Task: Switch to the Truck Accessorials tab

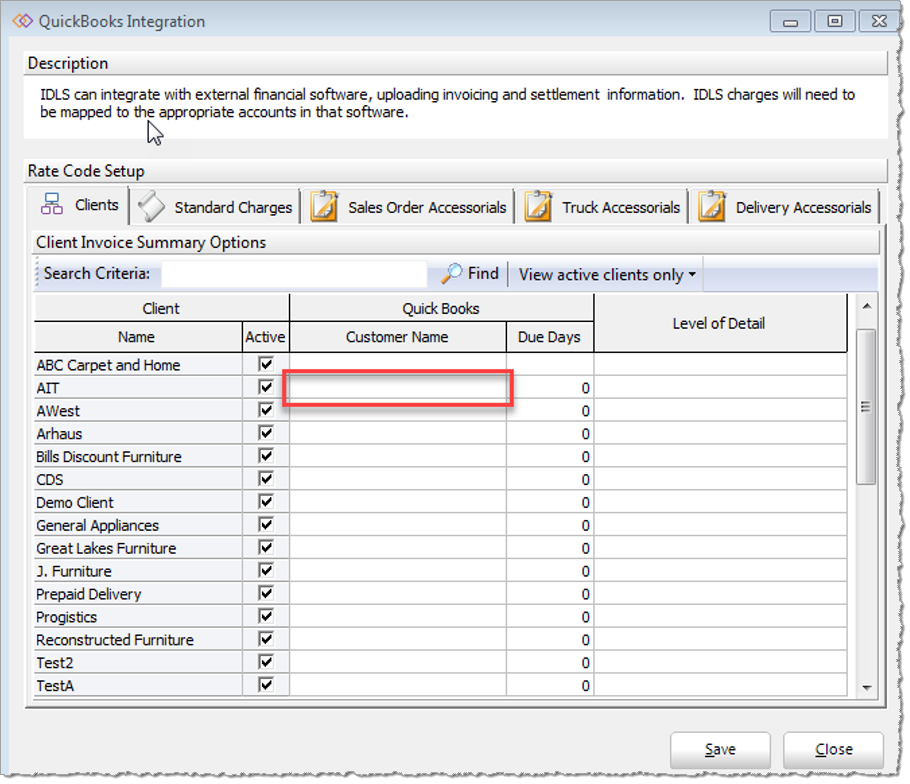Action: 602,207
